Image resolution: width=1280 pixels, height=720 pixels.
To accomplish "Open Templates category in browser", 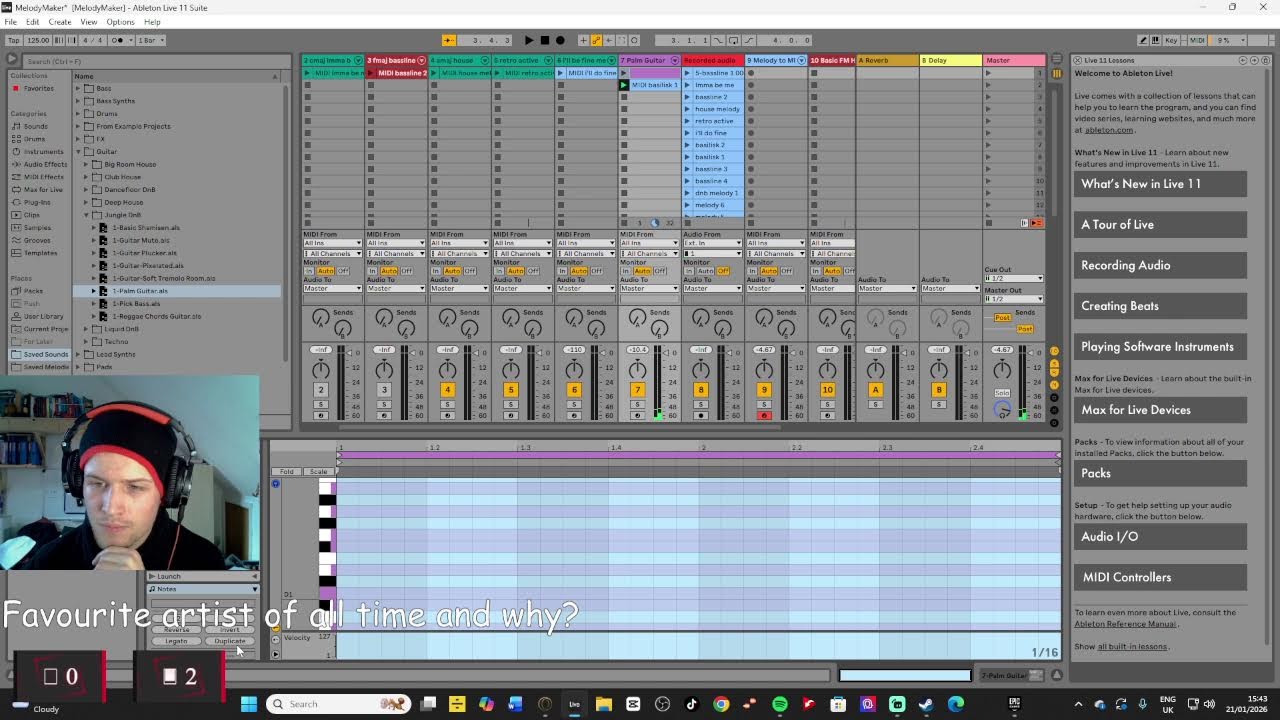I will coord(41,253).
